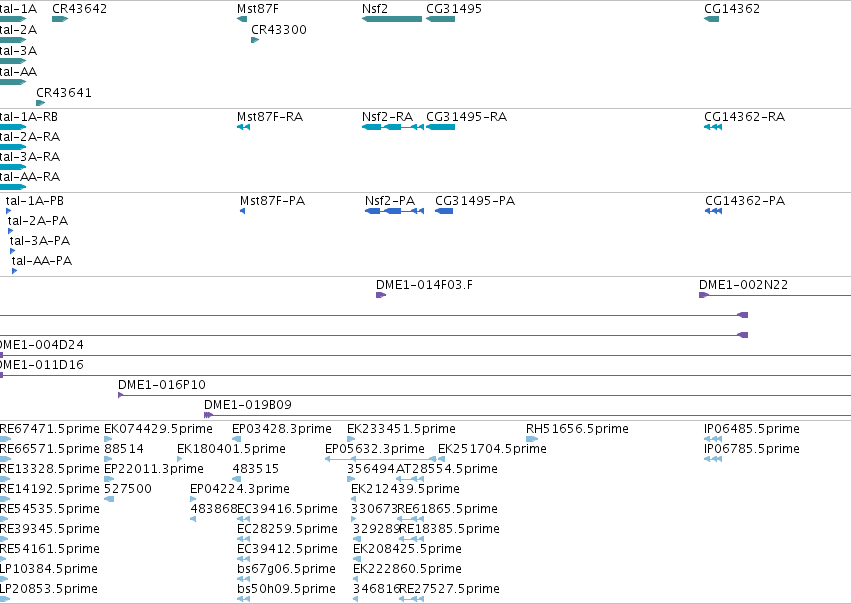Click the tal-2A gene label
851x604 pixels.
(18, 30)
